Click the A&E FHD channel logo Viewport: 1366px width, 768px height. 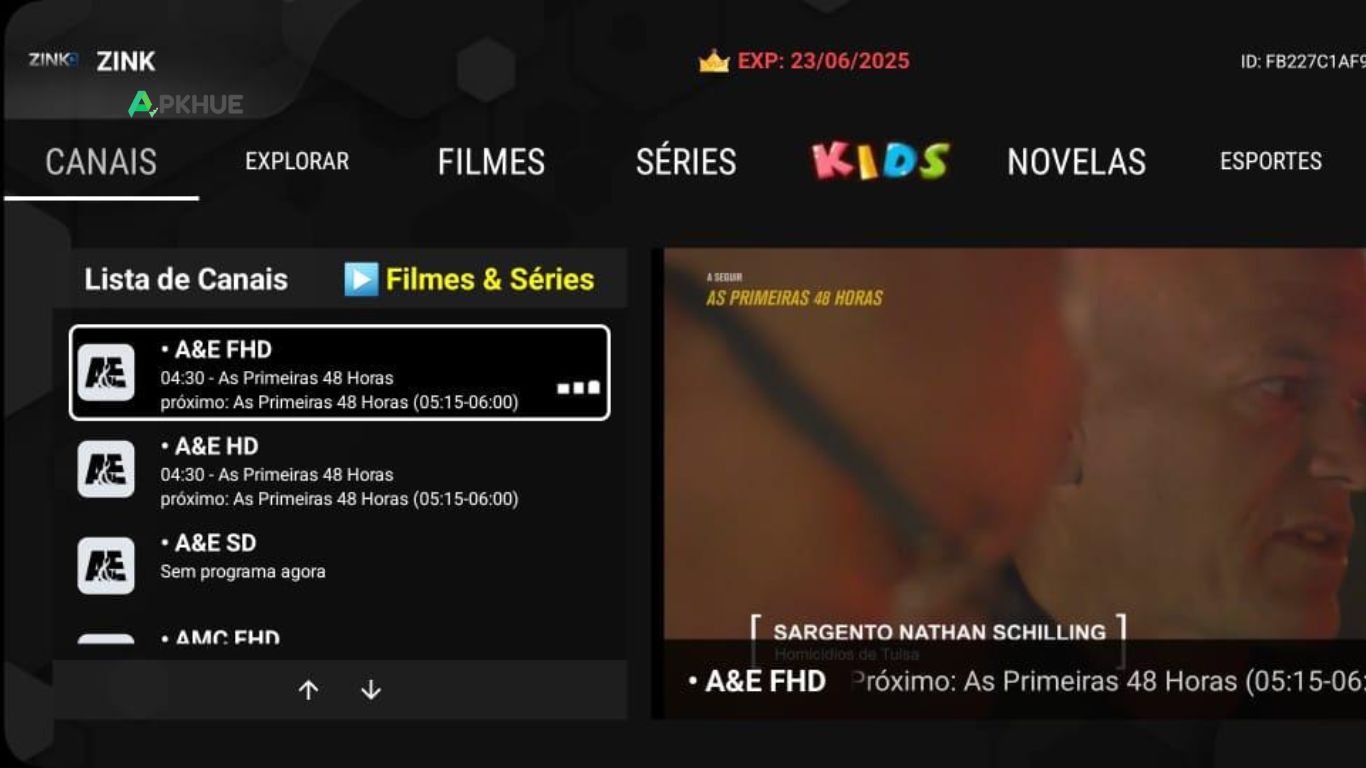(106, 372)
